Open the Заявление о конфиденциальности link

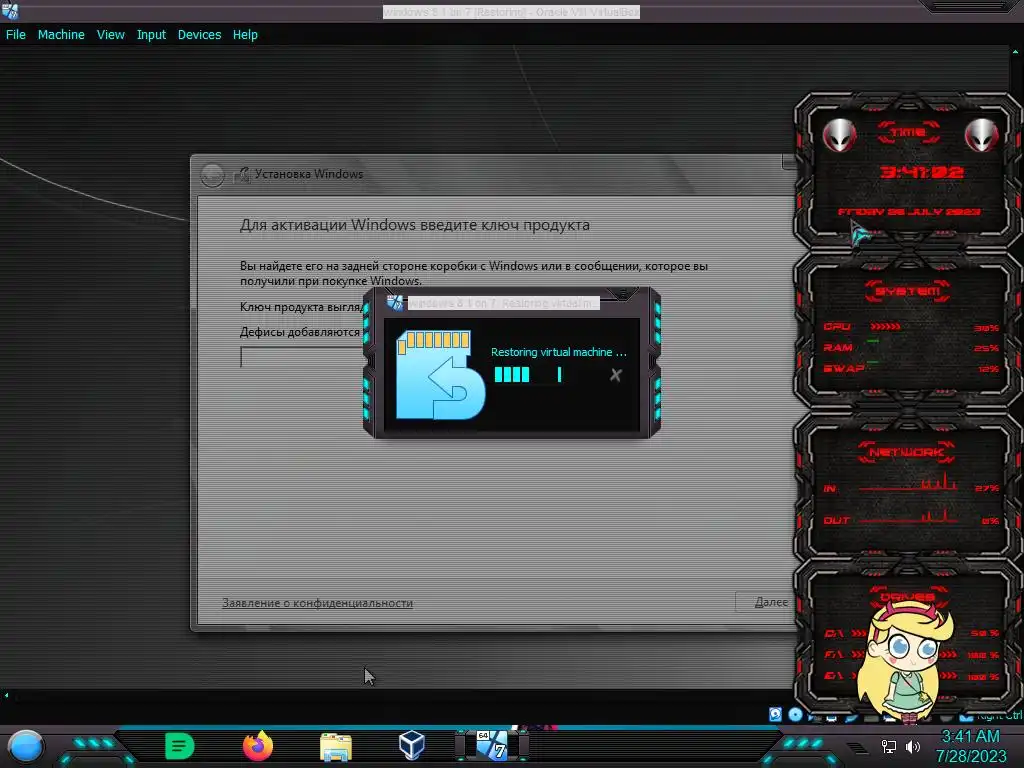pyautogui.click(x=317, y=603)
